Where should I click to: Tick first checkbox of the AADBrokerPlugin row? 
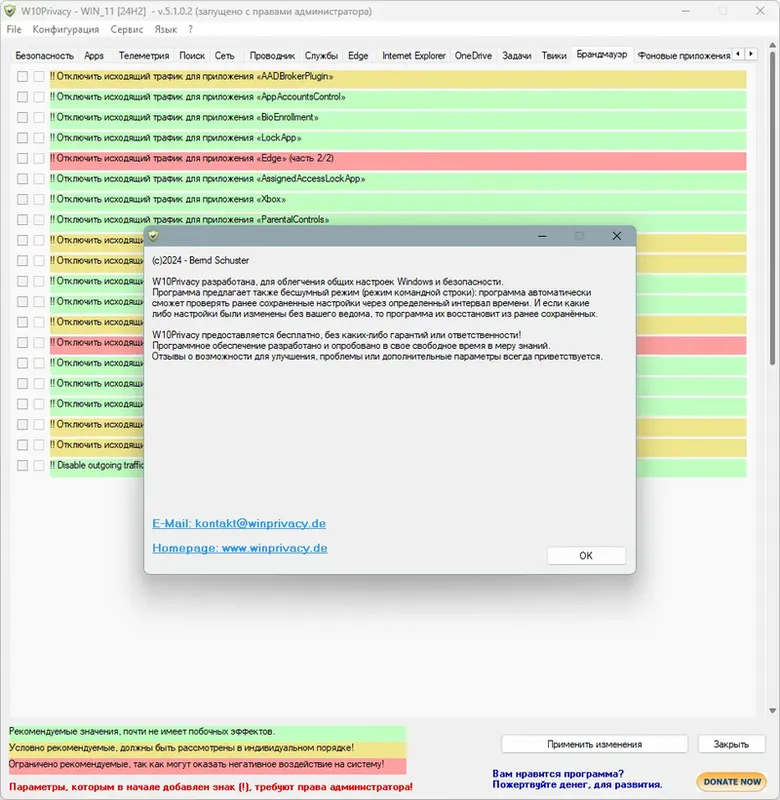(x=22, y=77)
